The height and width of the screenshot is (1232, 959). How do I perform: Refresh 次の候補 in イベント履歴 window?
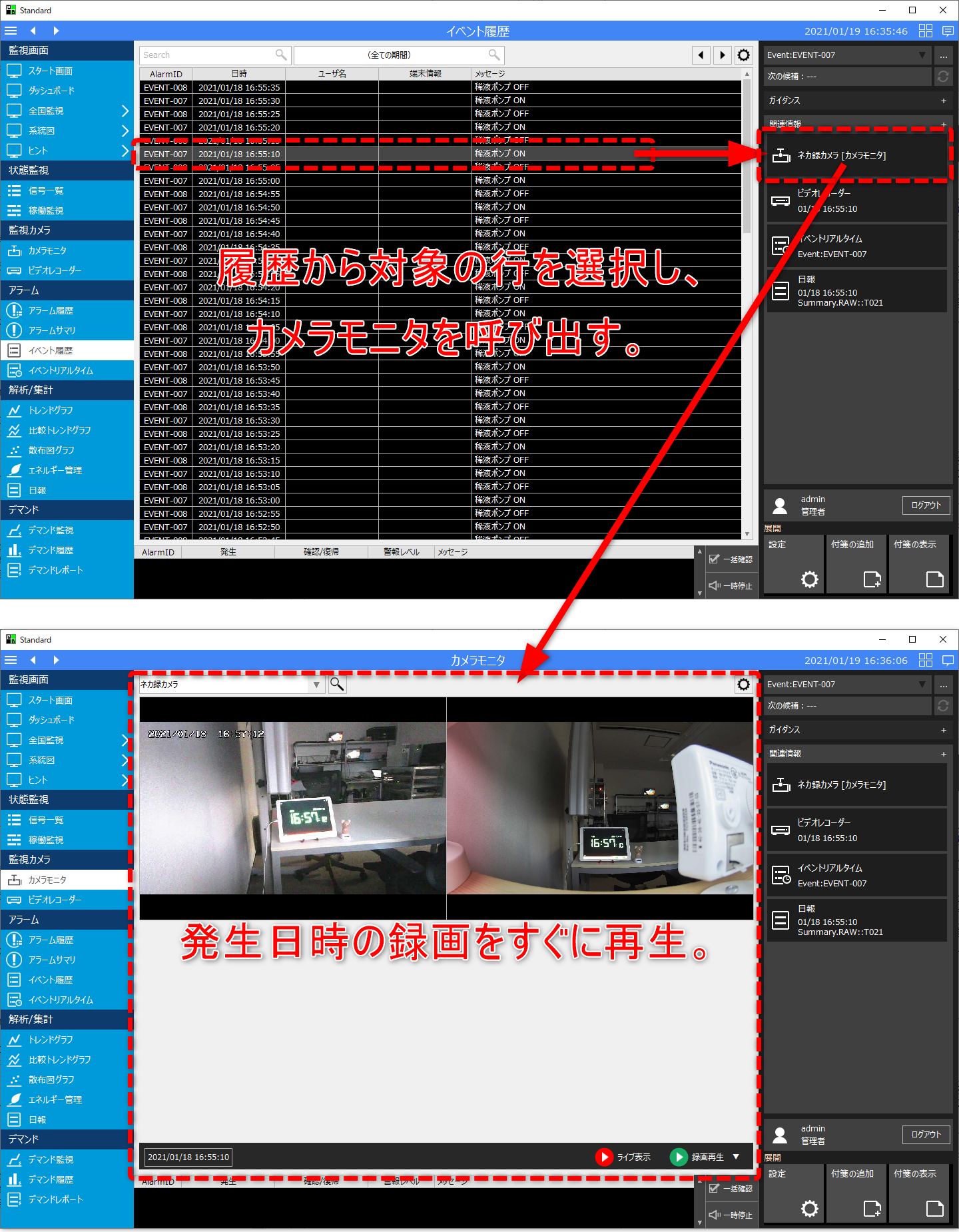coord(943,77)
